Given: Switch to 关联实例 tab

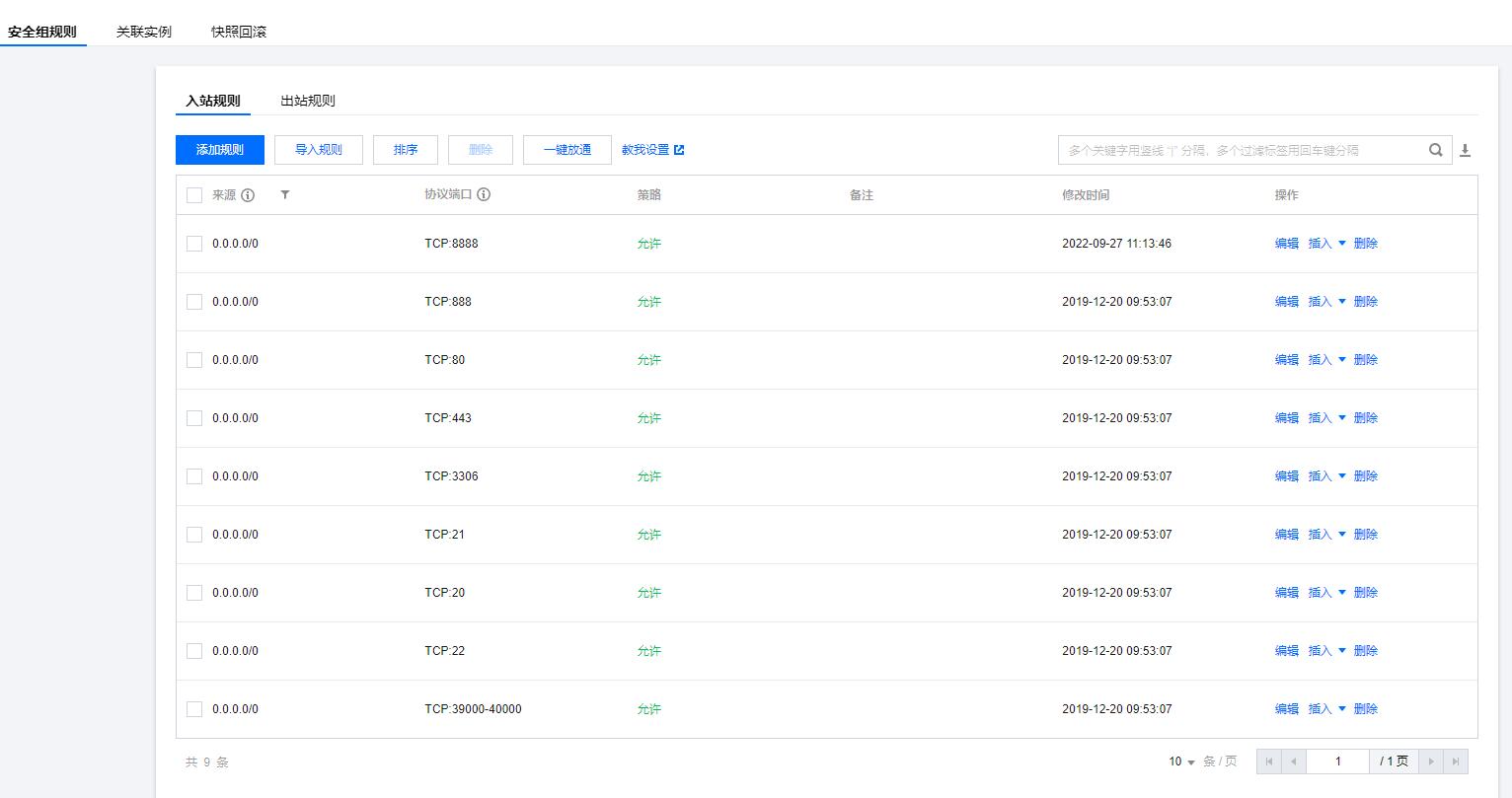Looking at the screenshot, I should pos(144,32).
